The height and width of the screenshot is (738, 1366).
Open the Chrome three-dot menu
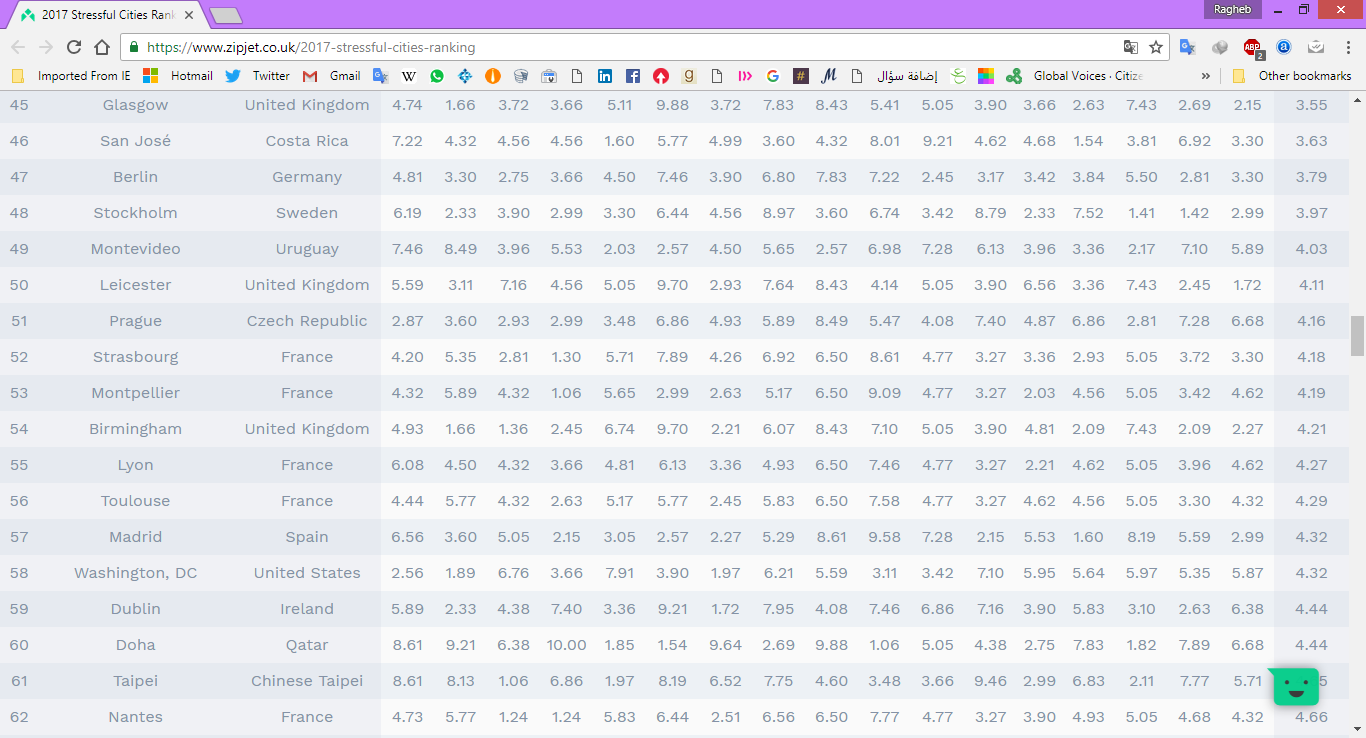coord(1347,47)
